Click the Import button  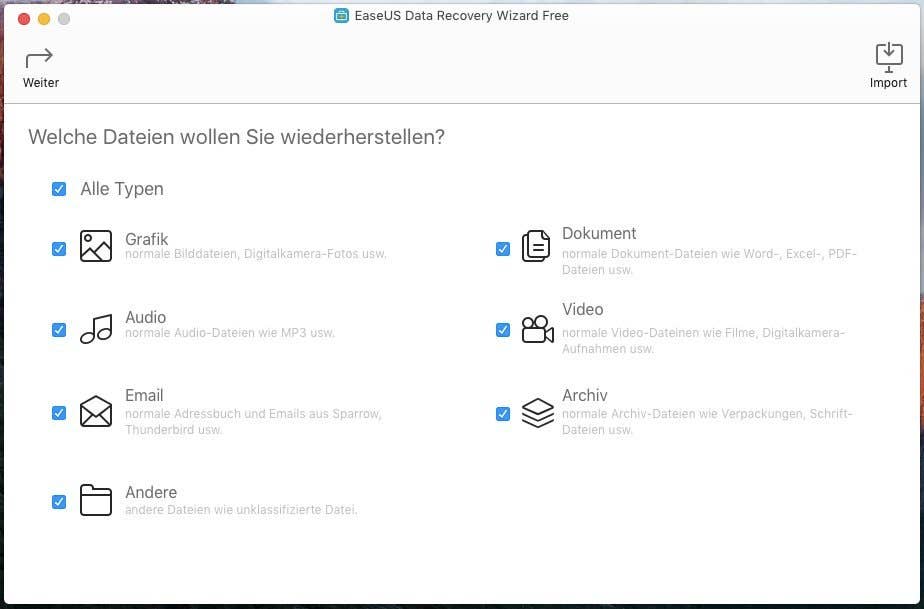[888, 66]
